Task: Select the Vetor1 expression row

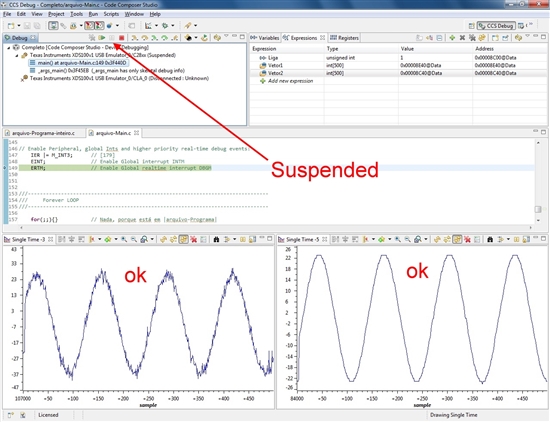Action: [398, 66]
